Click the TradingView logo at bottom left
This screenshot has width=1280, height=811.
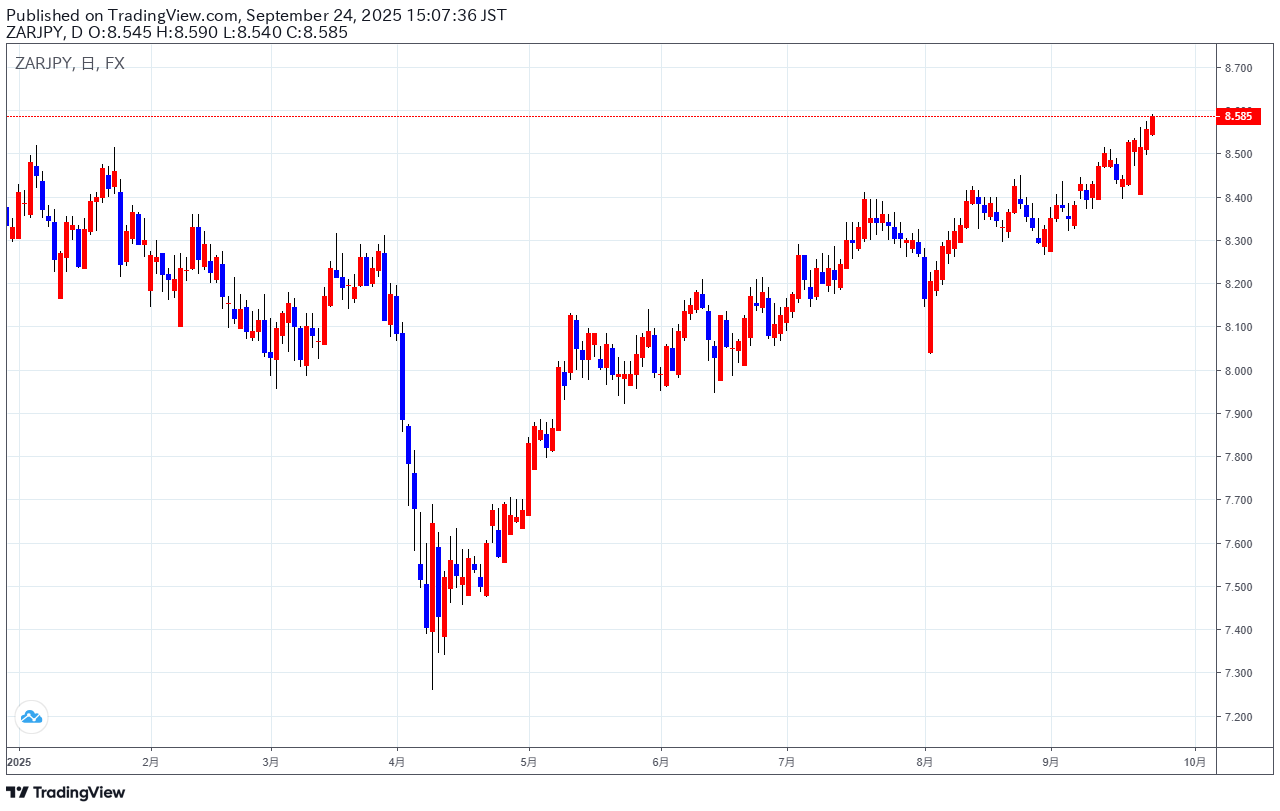pos(66,792)
